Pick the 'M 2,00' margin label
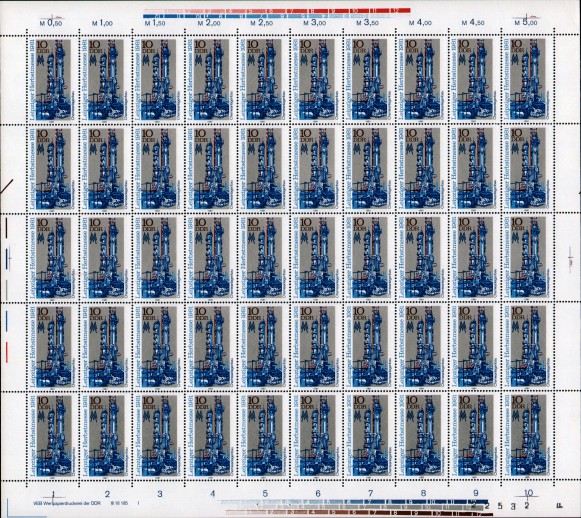 (209, 23)
